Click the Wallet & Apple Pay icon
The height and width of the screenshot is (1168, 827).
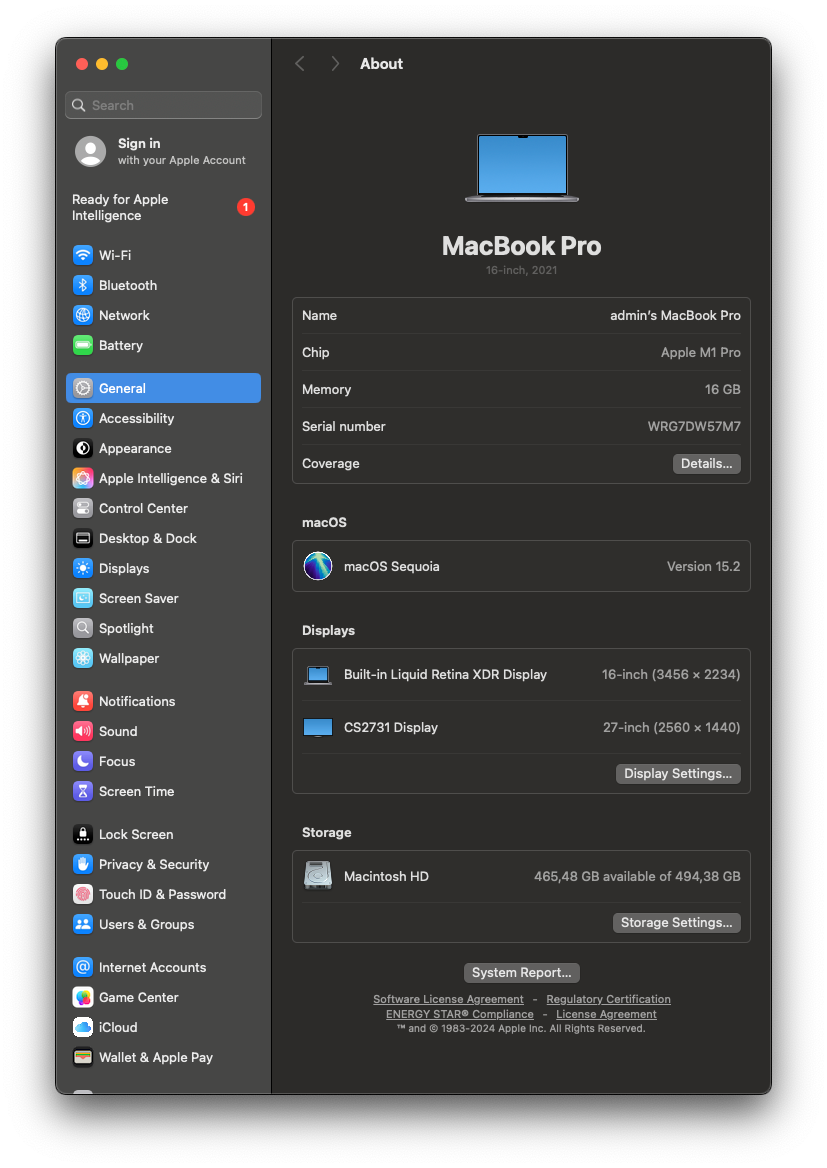pos(82,1057)
